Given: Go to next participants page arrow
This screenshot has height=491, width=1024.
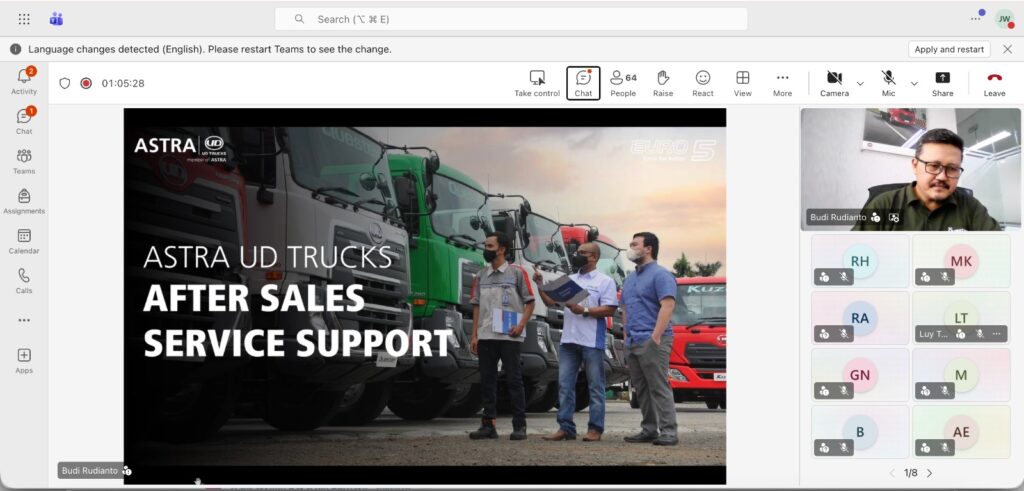Looking at the screenshot, I should click(x=929, y=473).
